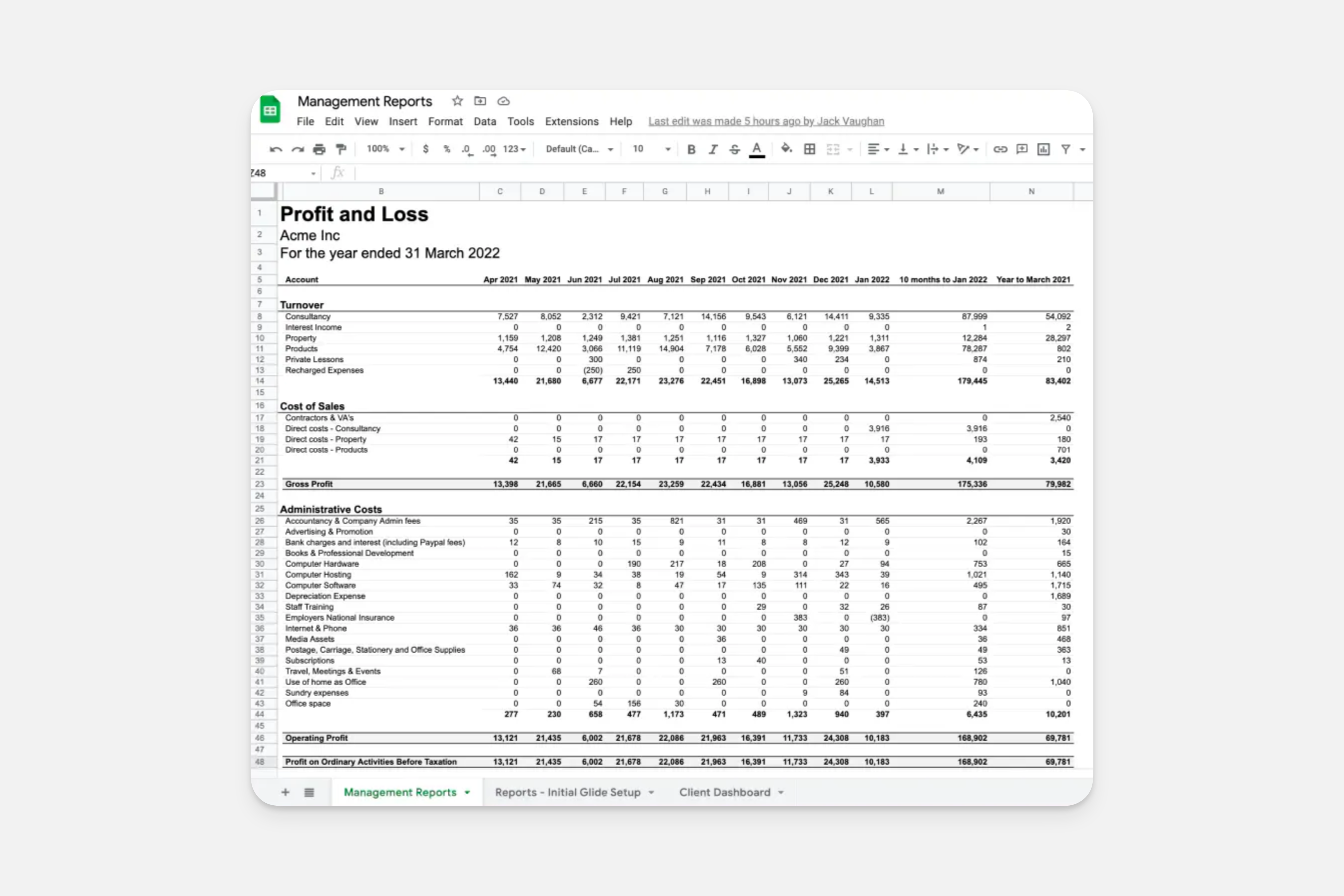
Task: Open the Data menu
Action: (x=484, y=122)
